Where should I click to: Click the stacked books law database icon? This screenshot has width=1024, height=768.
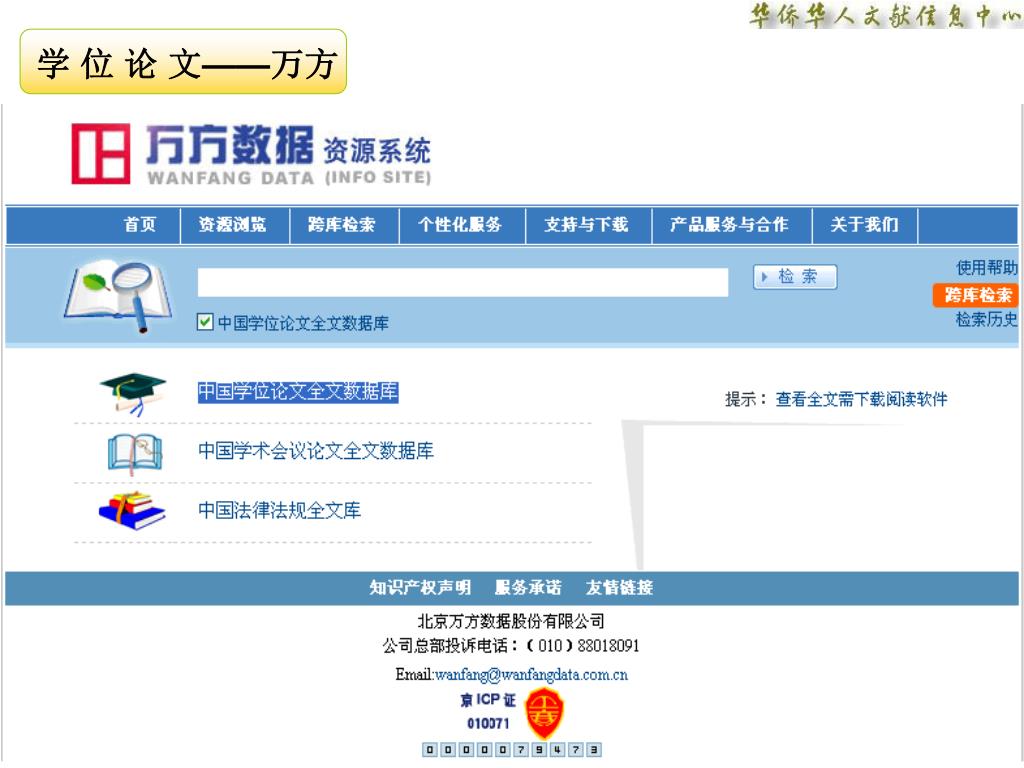tap(132, 511)
